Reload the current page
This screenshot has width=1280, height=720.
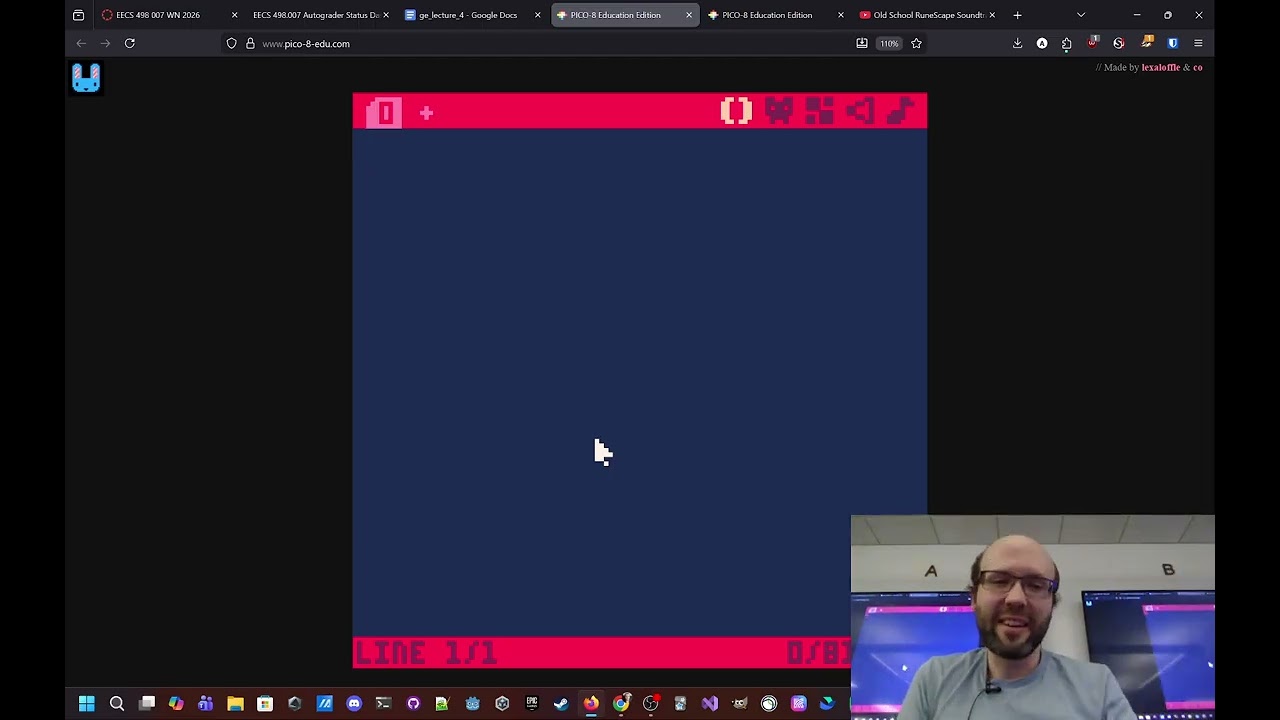(x=129, y=43)
